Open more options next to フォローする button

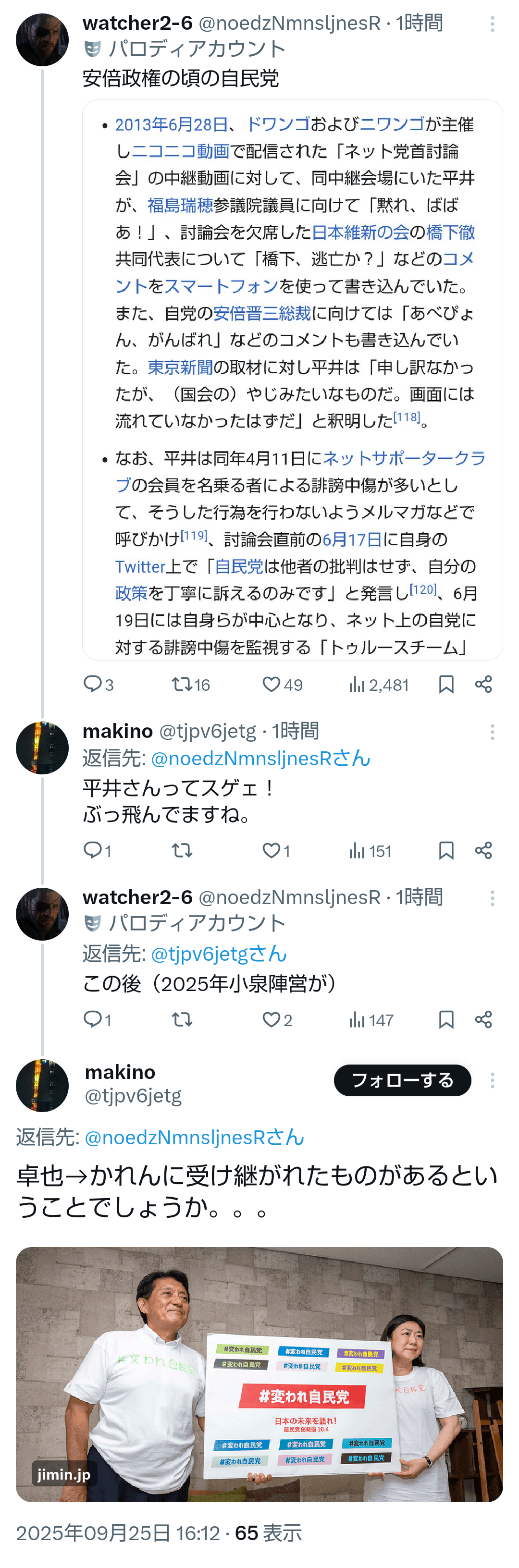point(492,1080)
